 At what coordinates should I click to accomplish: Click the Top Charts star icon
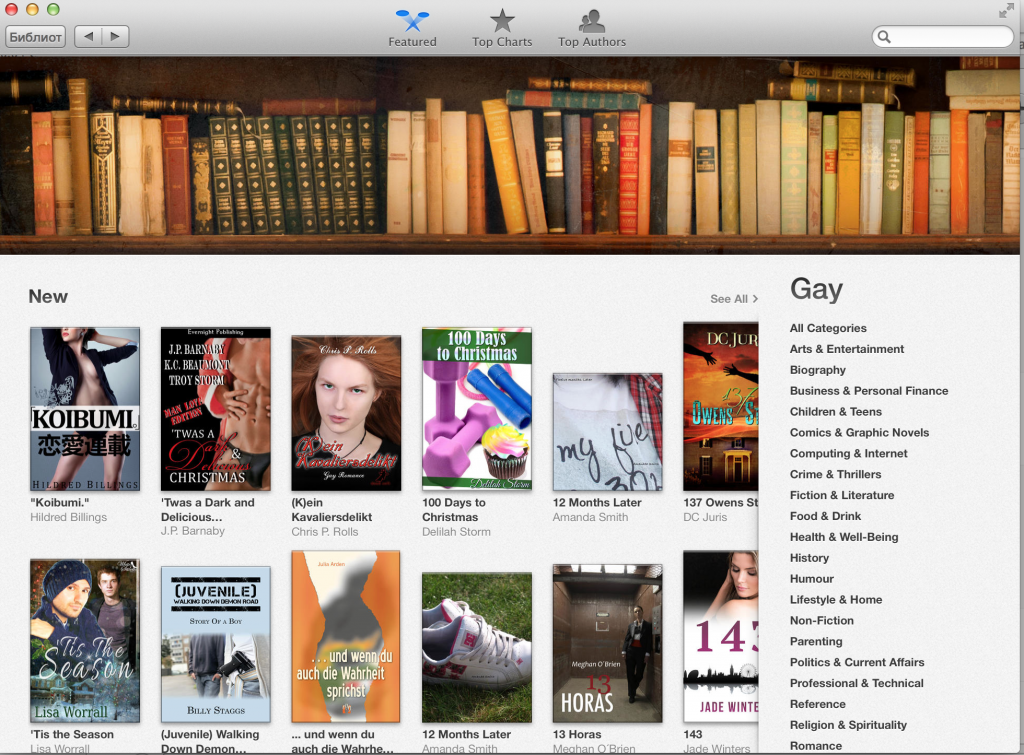pos(502,20)
